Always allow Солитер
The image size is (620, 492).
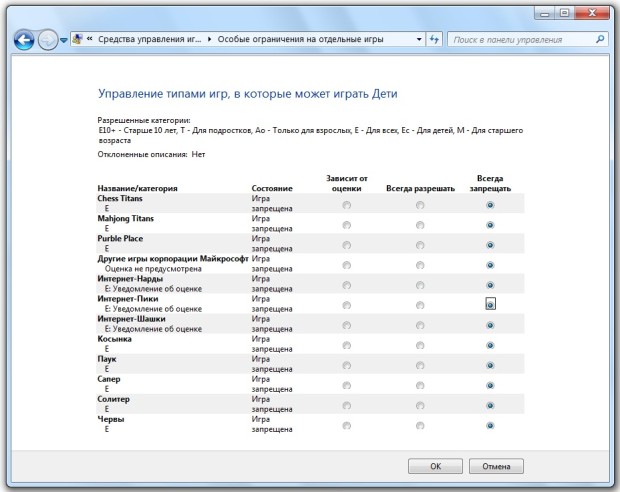tap(420, 405)
